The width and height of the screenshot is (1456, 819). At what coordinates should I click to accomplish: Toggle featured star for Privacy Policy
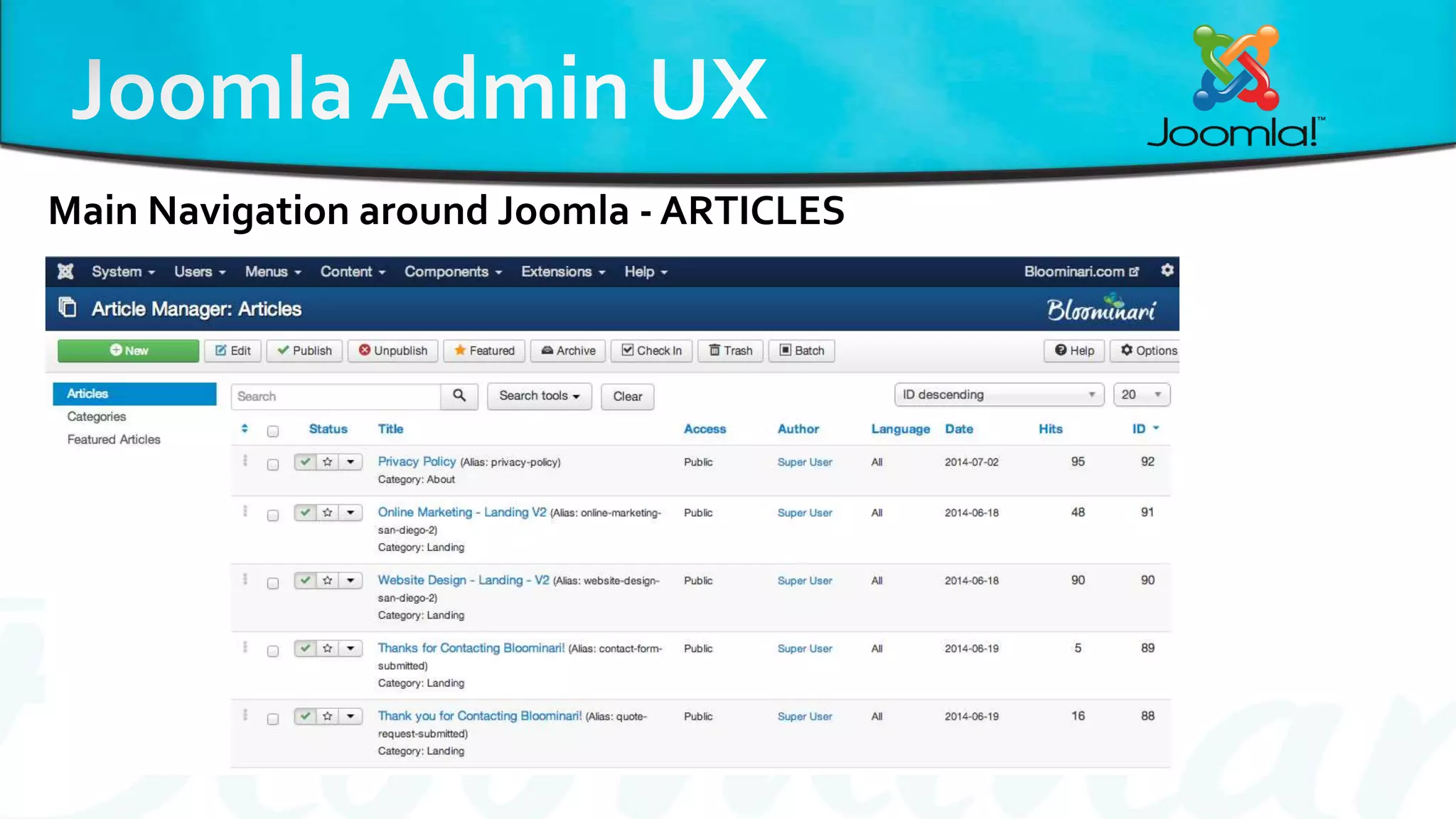[327, 462]
